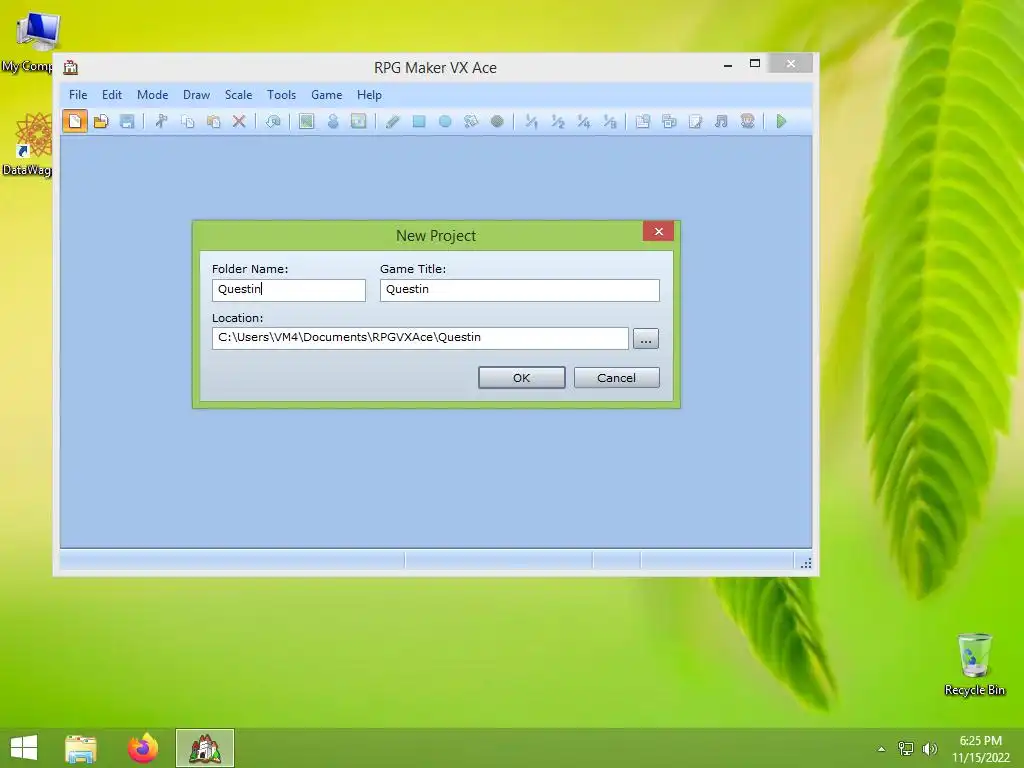
Task: Select the Ellipse draw tool
Action: (x=445, y=121)
